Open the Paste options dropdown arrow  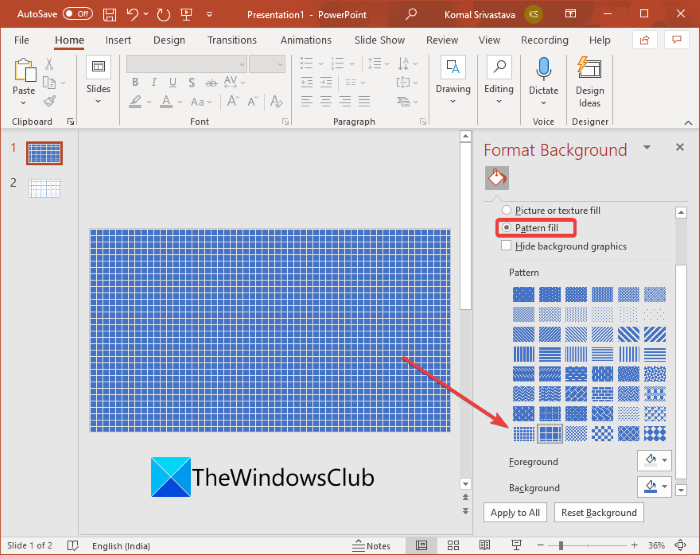pyautogui.click(x=24, y=103)
